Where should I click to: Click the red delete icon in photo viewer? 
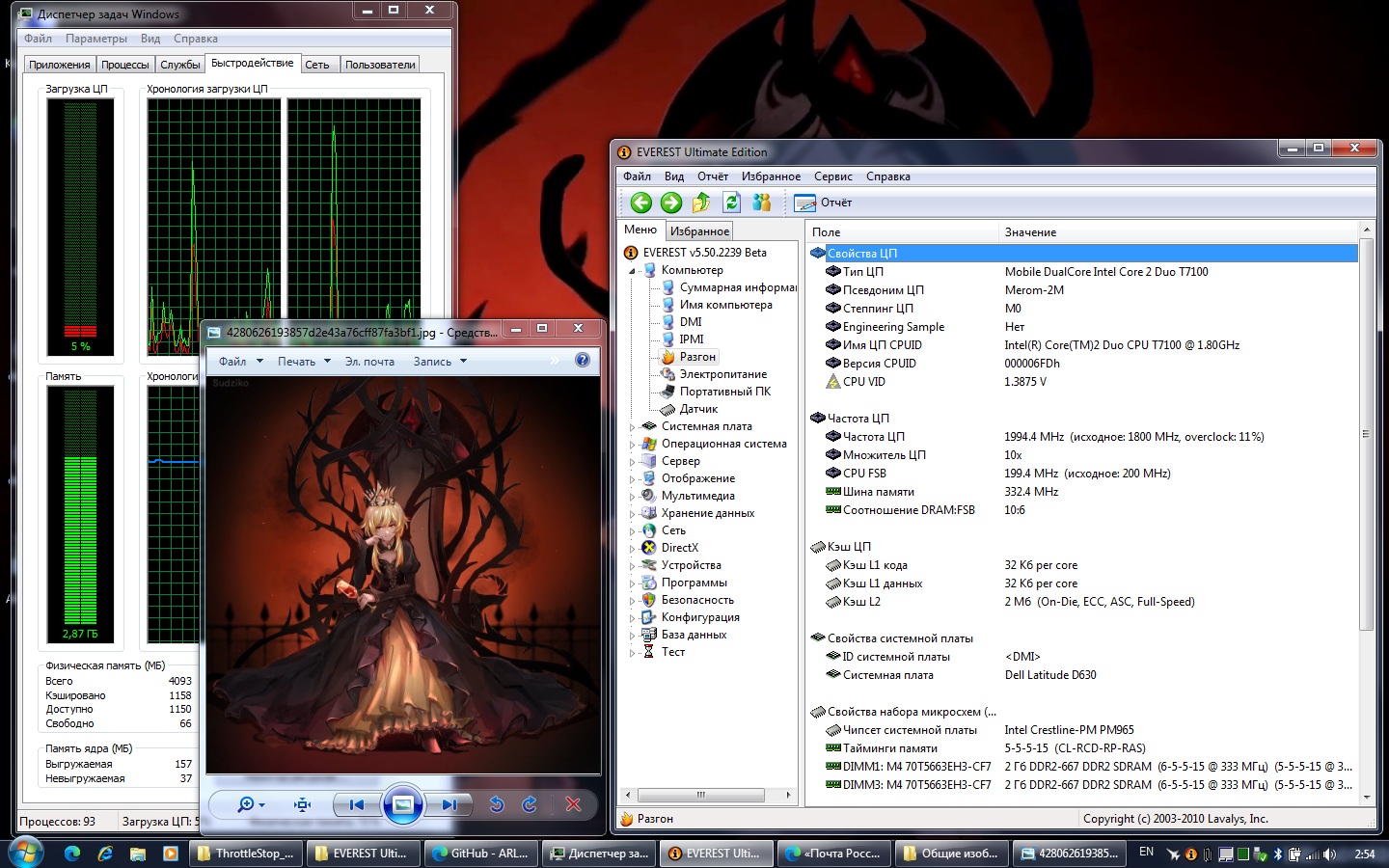tap(573, 804)
